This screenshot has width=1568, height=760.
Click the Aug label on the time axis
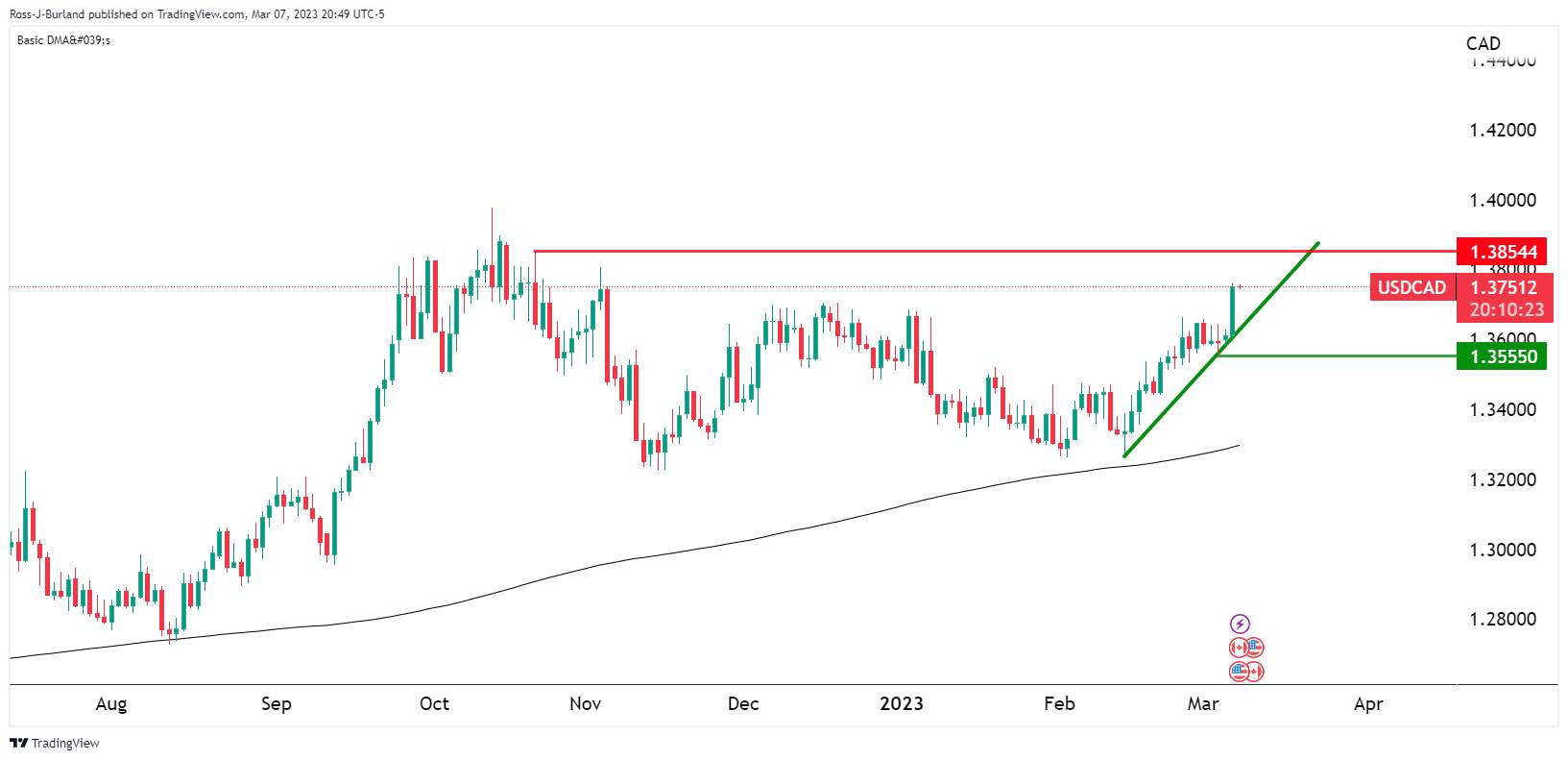pyautogui.click(x=111, y=704)
